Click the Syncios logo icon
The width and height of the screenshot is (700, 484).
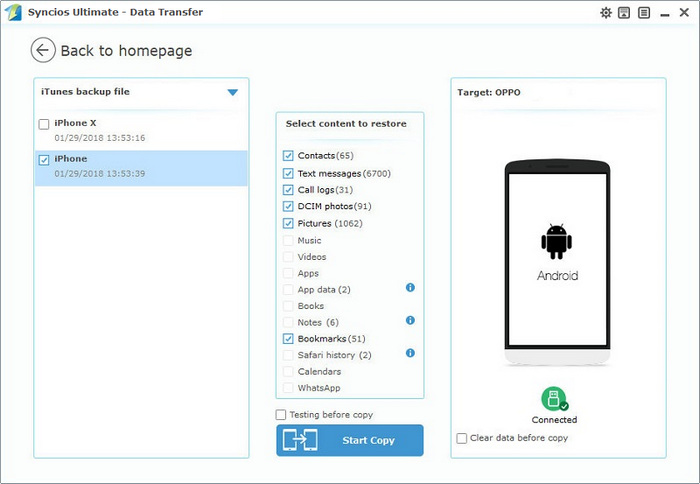click(13, 12)
